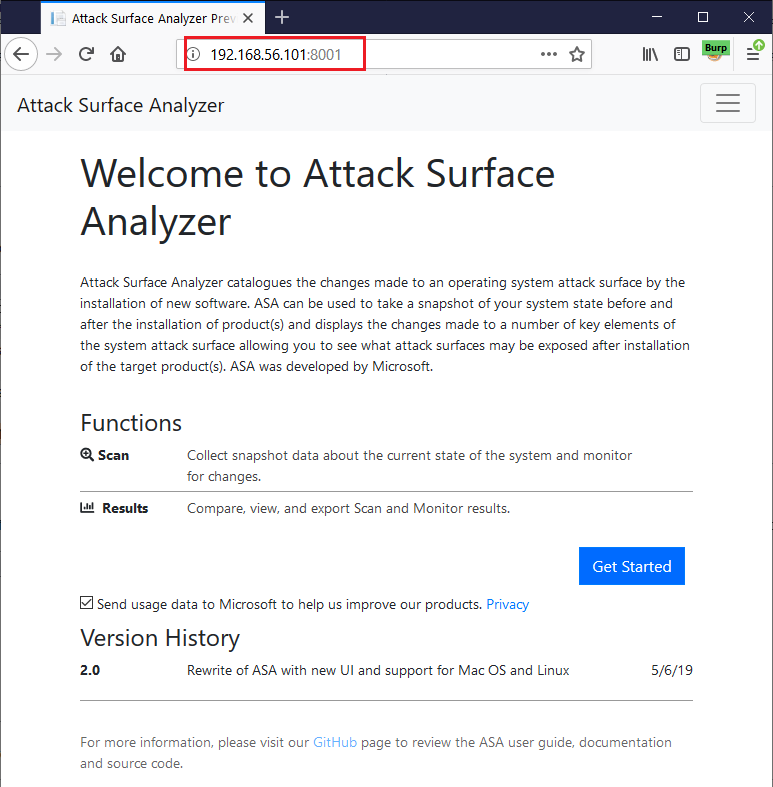This screenshot has width=773, height=787.
Task: Toggle the browser sidebar icon
Action: [x=682, y=54]
